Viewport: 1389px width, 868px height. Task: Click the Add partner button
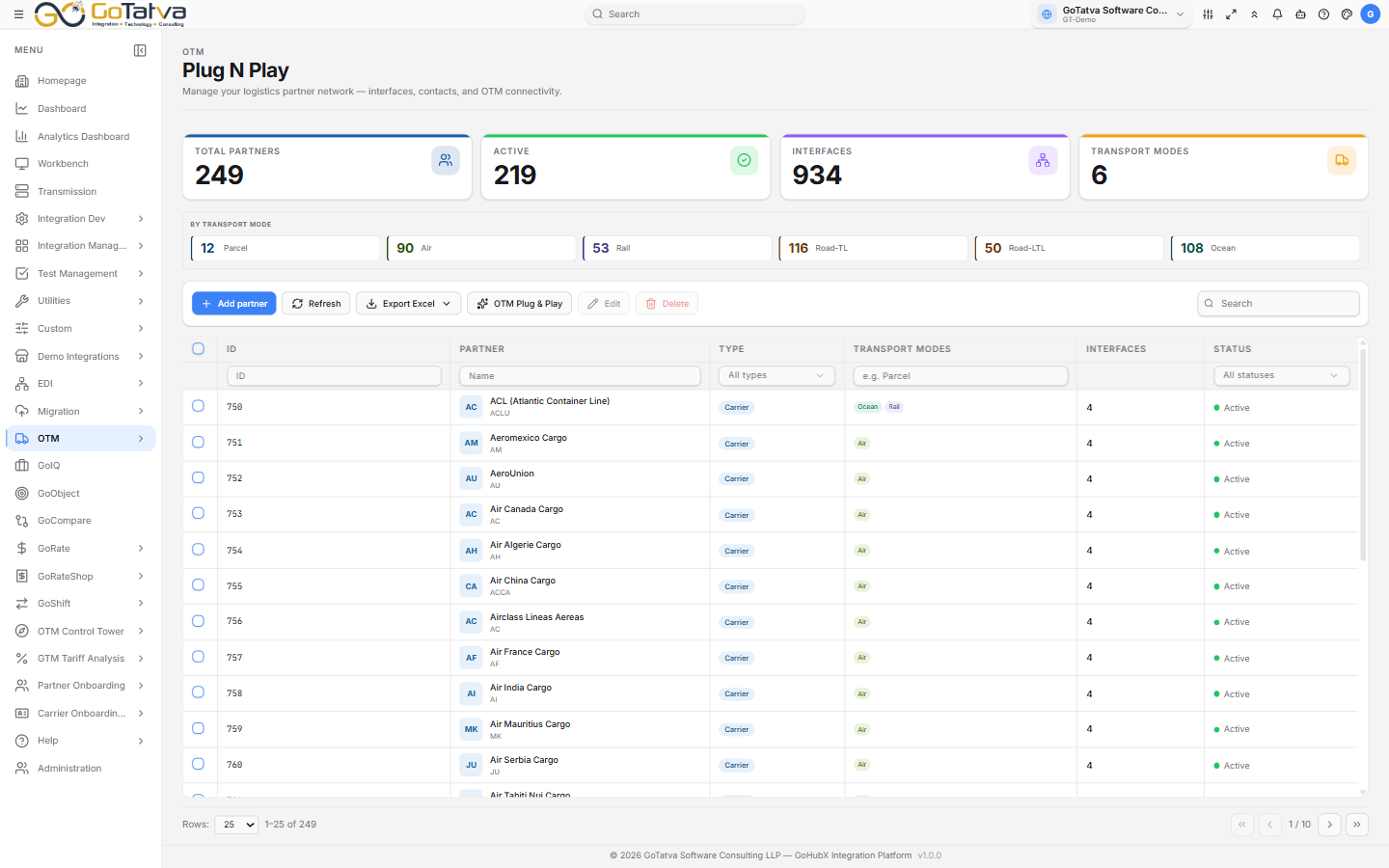234,304
